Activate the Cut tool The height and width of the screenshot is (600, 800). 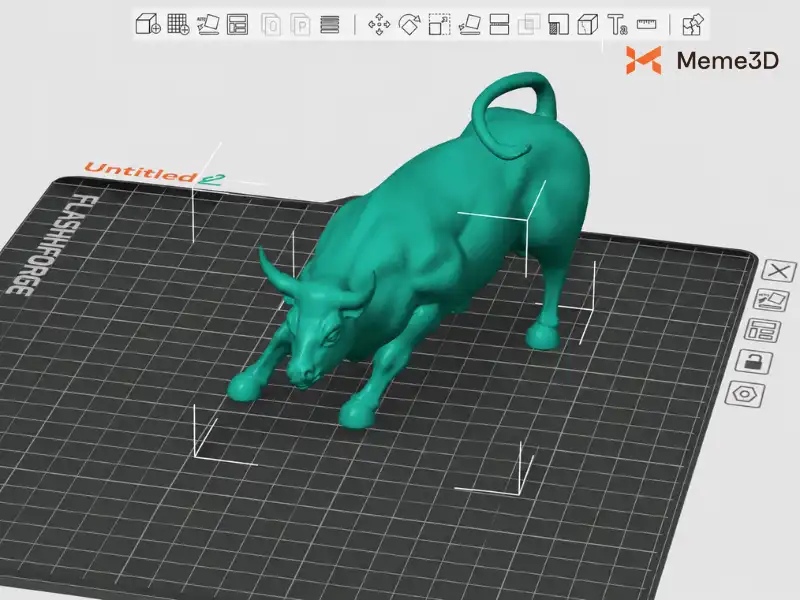499,24
